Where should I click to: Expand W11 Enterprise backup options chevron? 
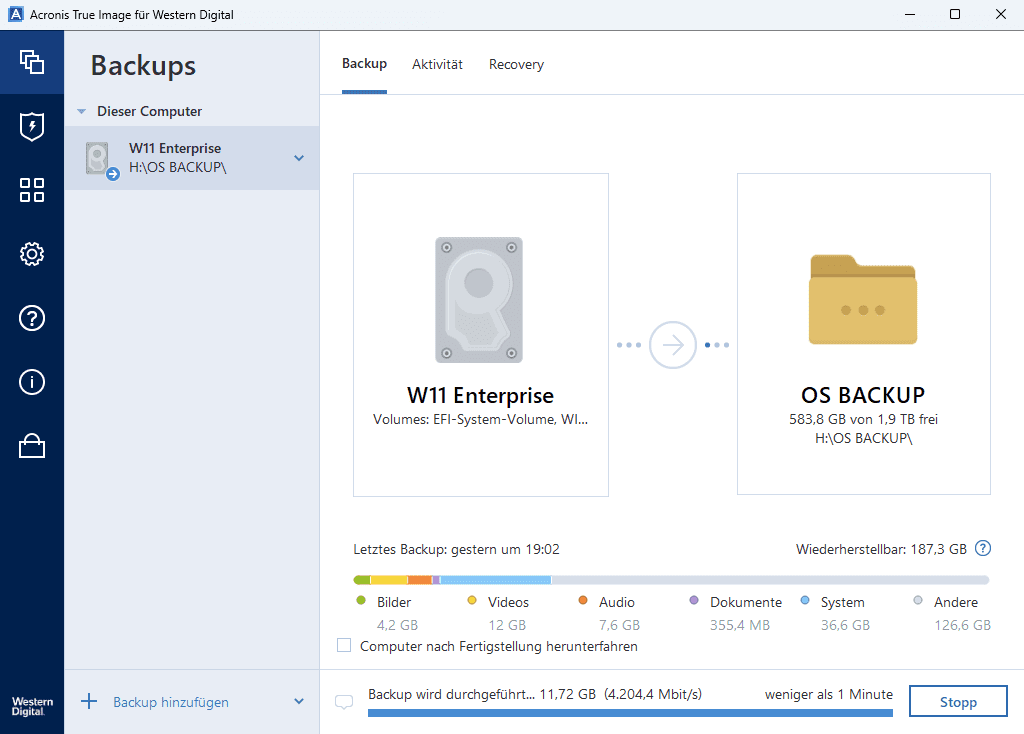[298, 158]
